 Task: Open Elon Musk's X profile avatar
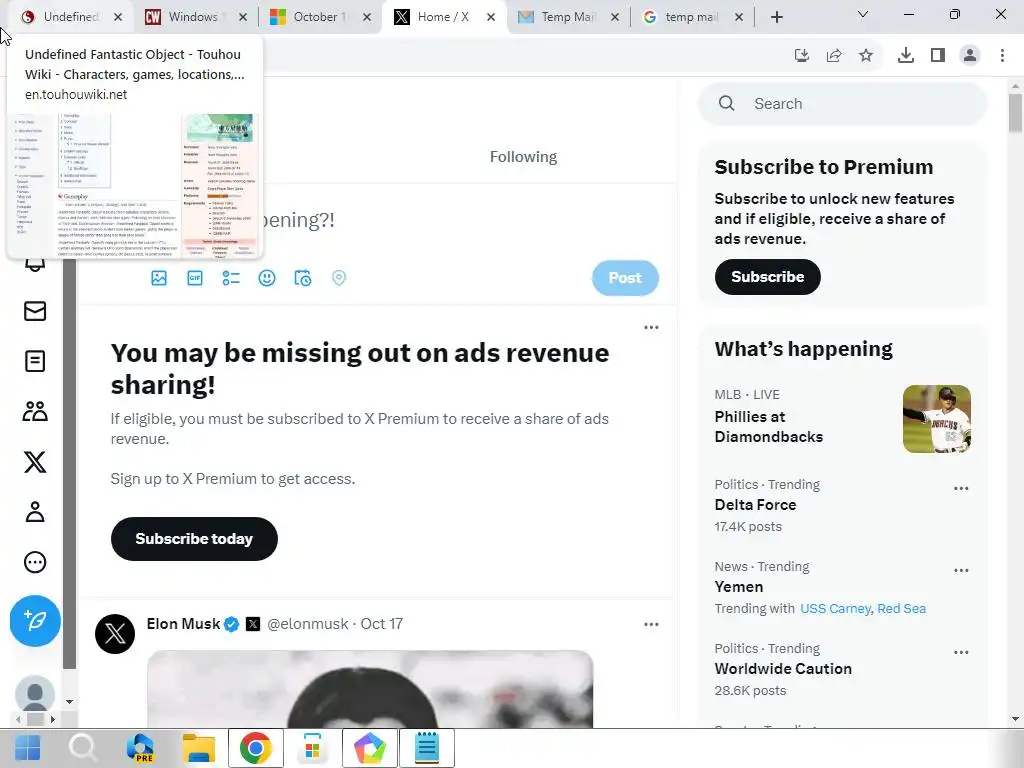click(115, 633)
